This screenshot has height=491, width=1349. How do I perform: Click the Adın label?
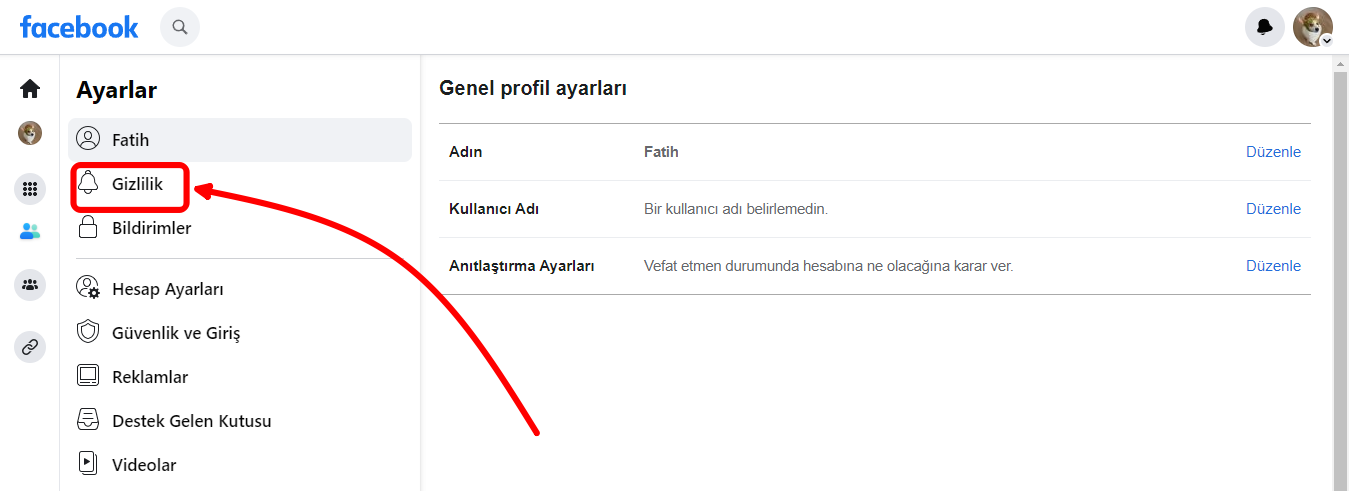click(x=466, y=152)
